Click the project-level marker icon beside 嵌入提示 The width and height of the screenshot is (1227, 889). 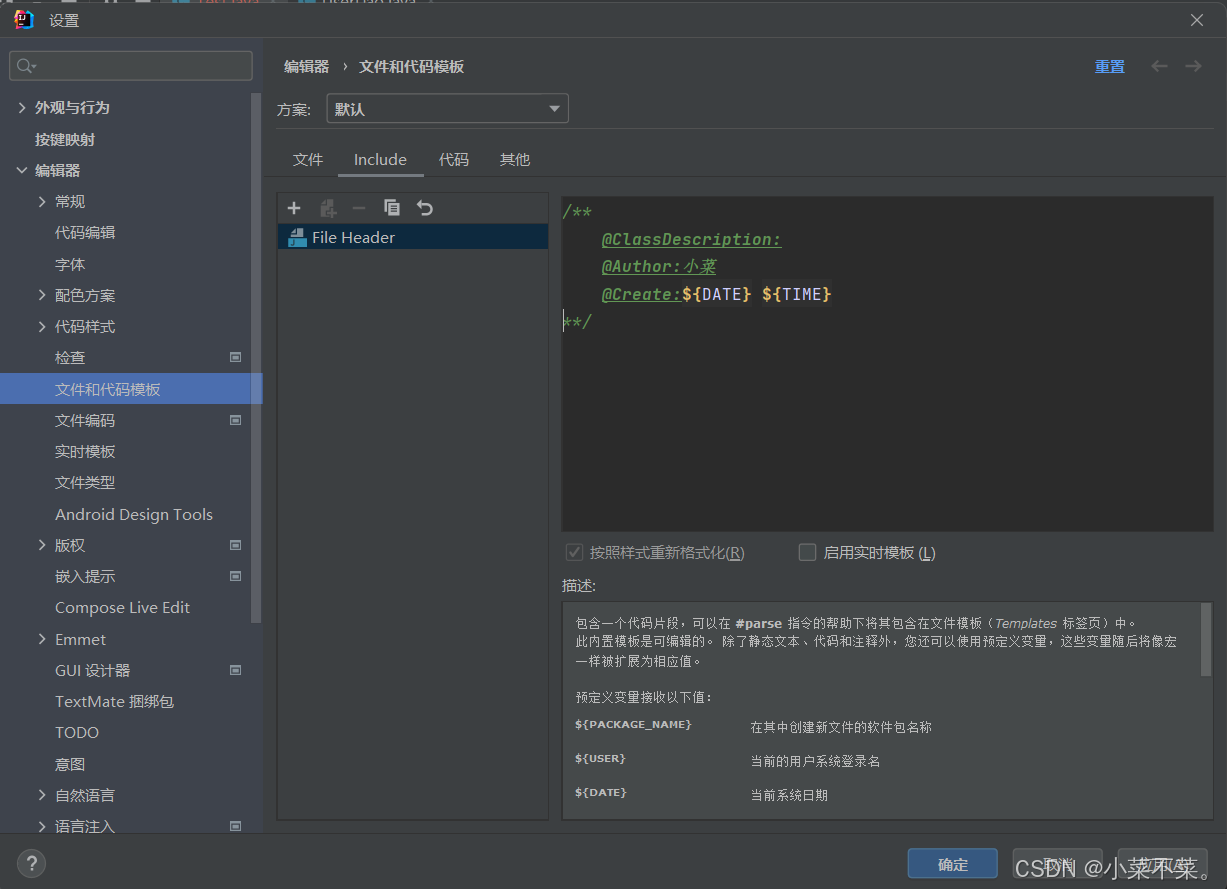pyautogui.click(x=236, y=576)
